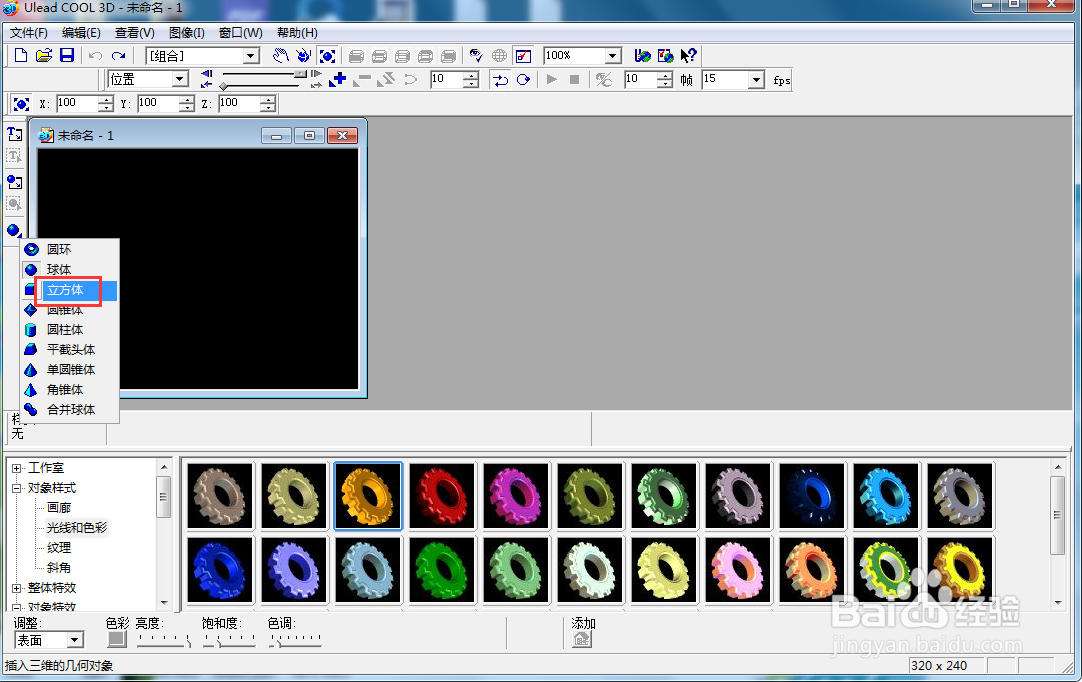Select the Resize object tool in main toolbar
The width and height of the screenshot is (1082, 682).
click(327, 56)
